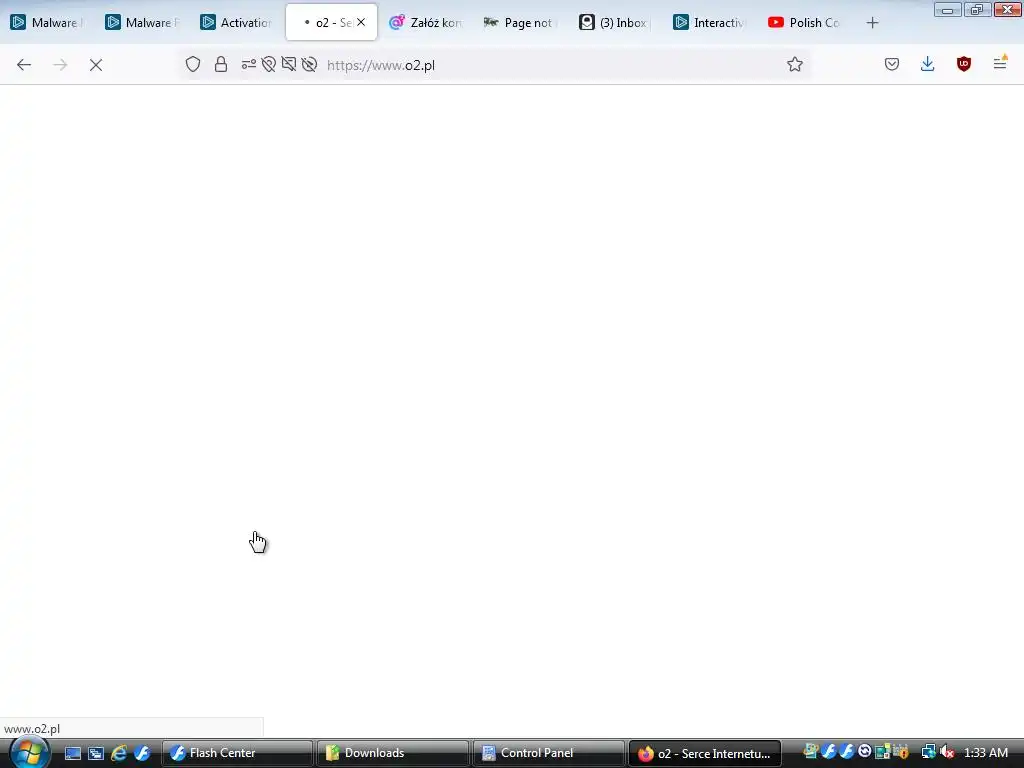Go back to the previous page
The height and width of the screenshot is (768, 1024).
(24, 65)
